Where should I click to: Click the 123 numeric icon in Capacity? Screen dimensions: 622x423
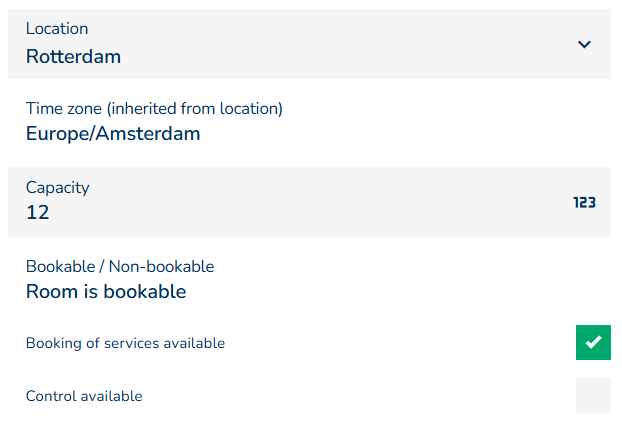tap(585, 202)
